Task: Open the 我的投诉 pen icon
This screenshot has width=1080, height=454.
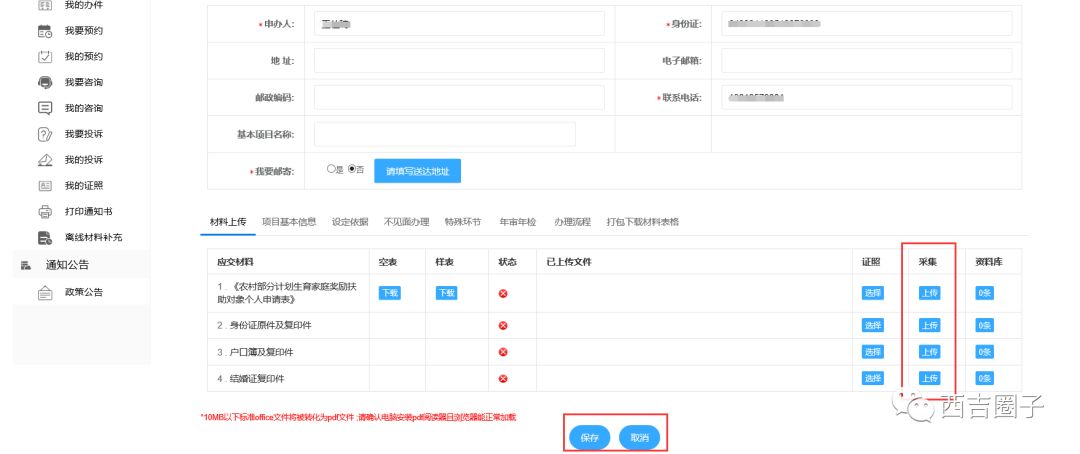Action: (45, 160)
